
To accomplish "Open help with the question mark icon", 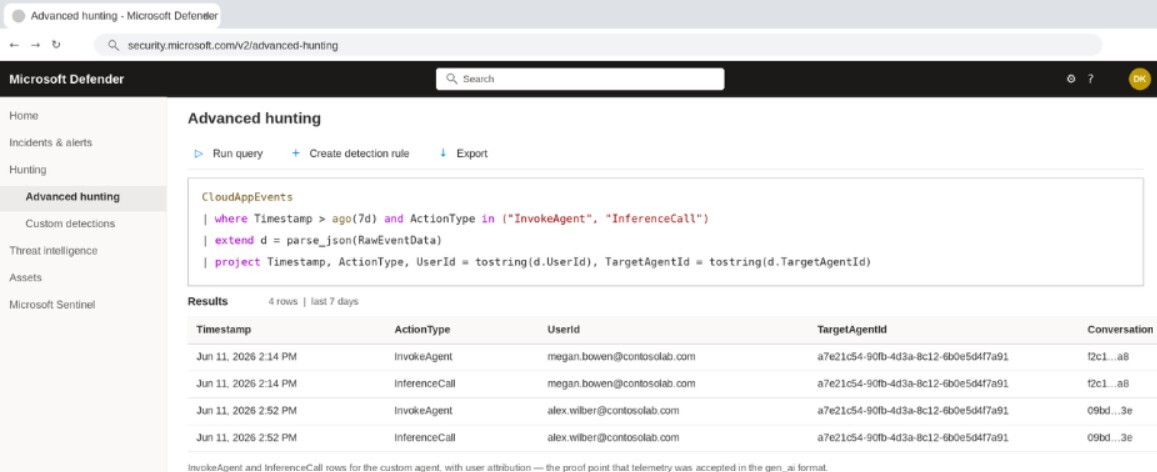I will 1091,79.
